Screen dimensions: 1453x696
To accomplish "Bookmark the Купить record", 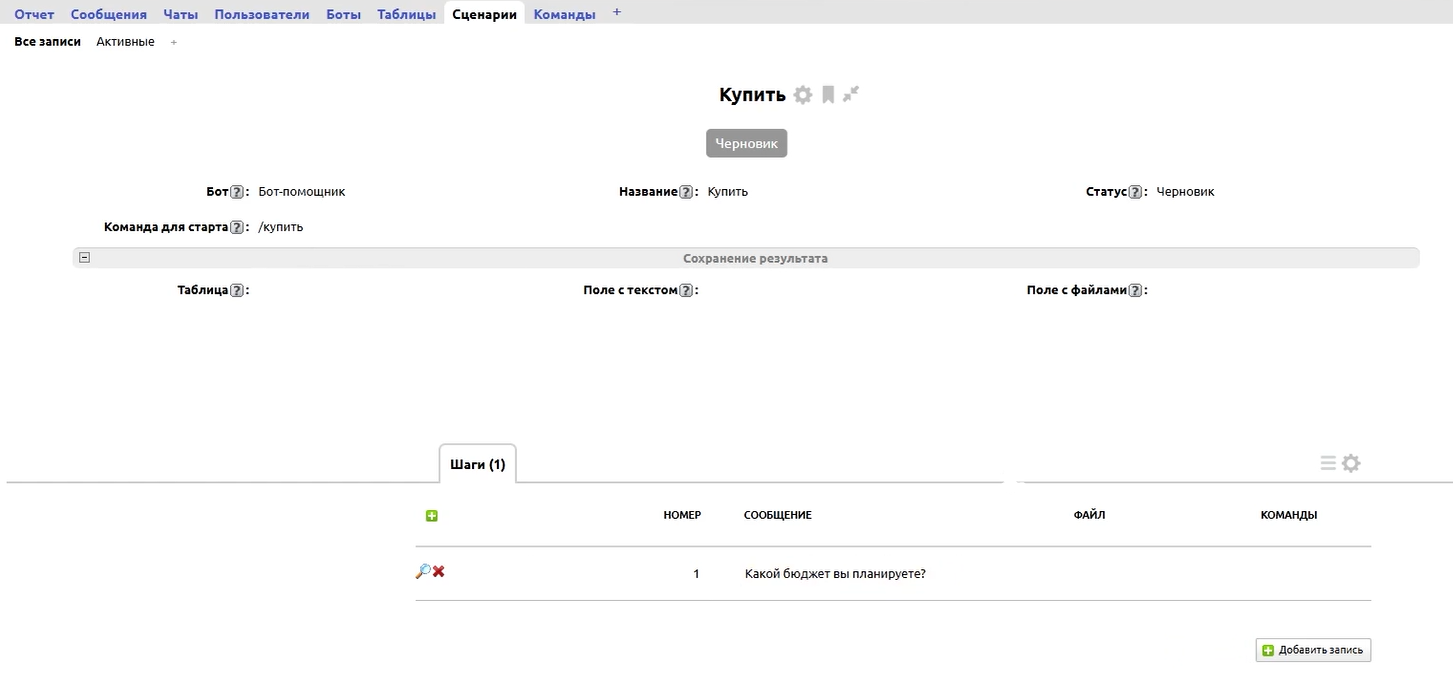I will 828,95.
